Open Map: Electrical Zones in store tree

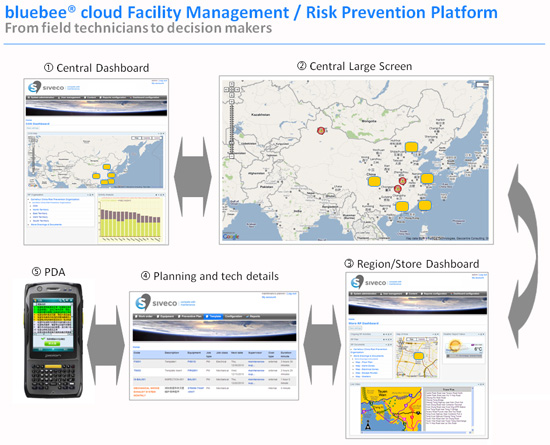point(367,369)
